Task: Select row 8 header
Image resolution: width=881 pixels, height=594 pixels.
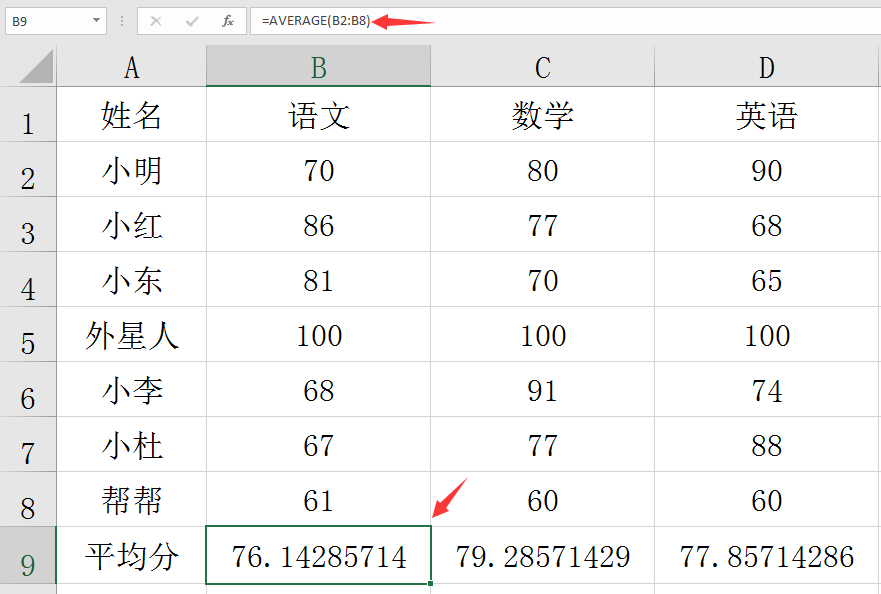Action: tap(28, 500)
